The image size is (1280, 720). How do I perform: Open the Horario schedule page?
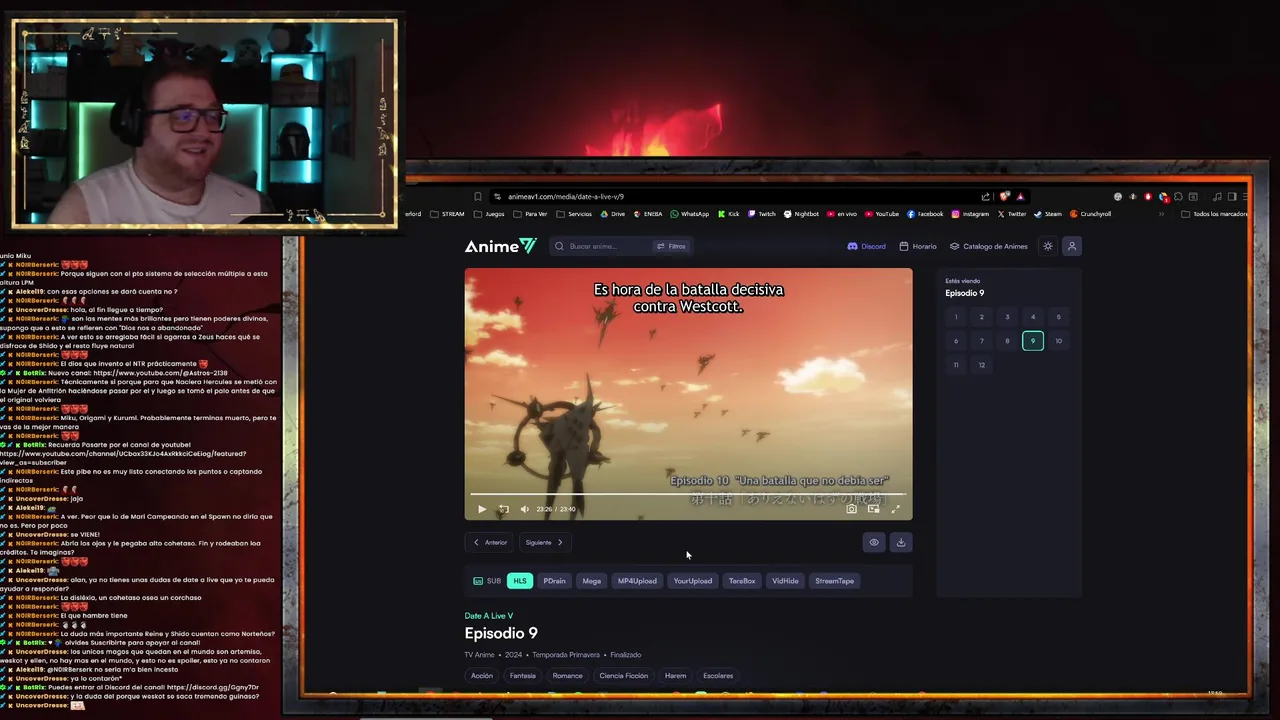point(918,246)
